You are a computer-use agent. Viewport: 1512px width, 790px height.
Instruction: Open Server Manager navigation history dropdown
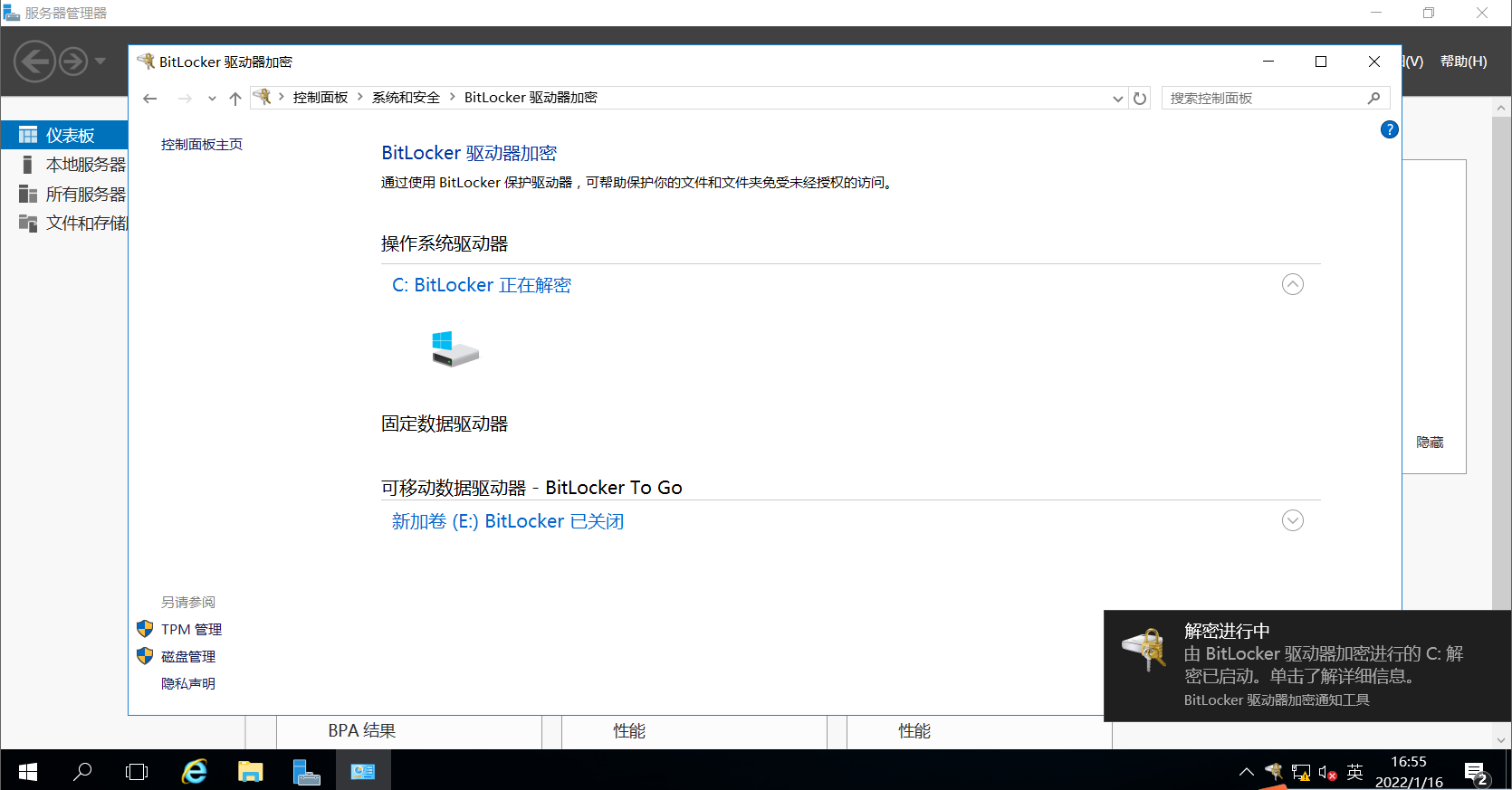(100, 62)
